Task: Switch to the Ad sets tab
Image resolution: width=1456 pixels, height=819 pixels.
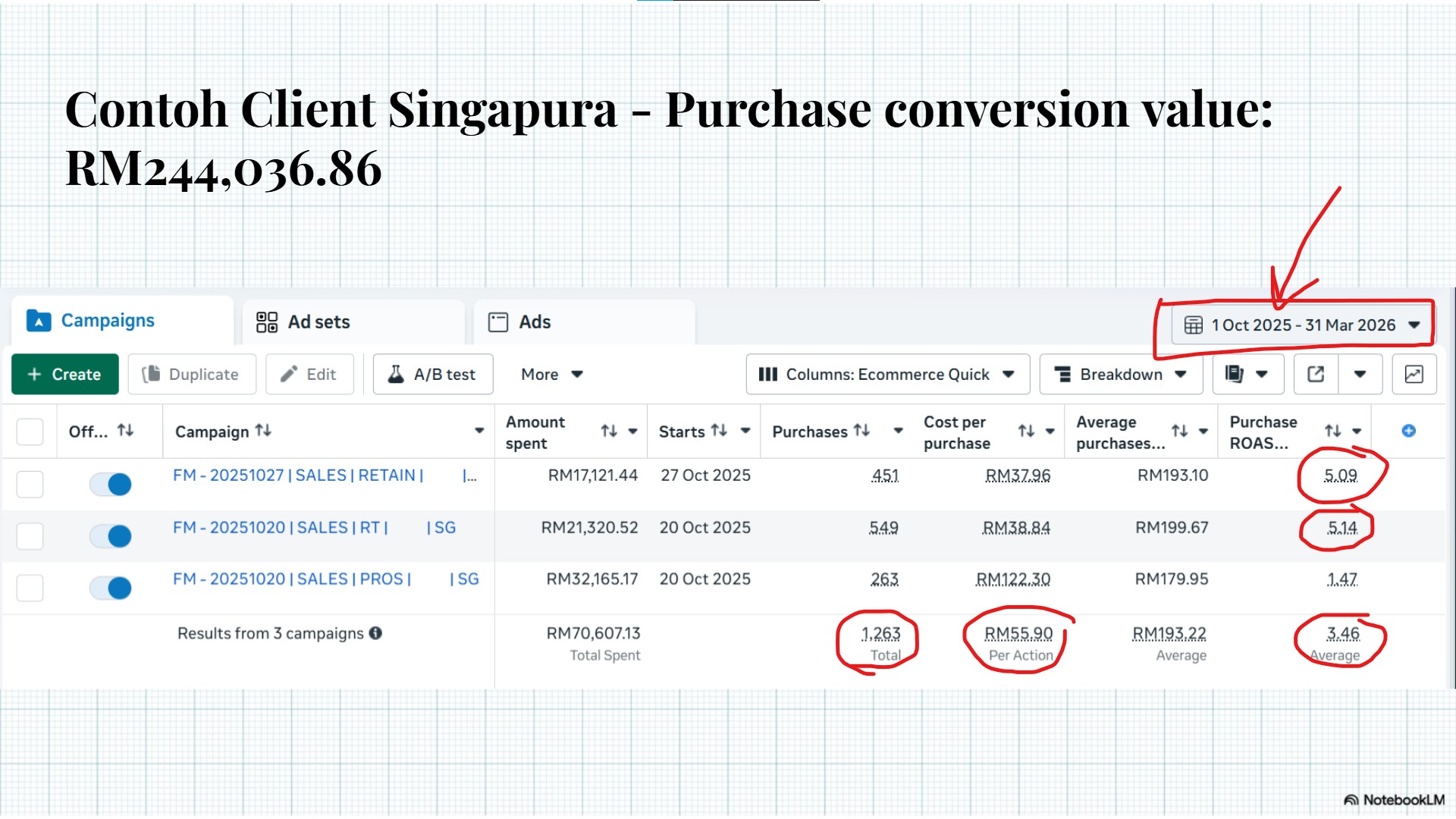Action: click(x=353, y=322)
